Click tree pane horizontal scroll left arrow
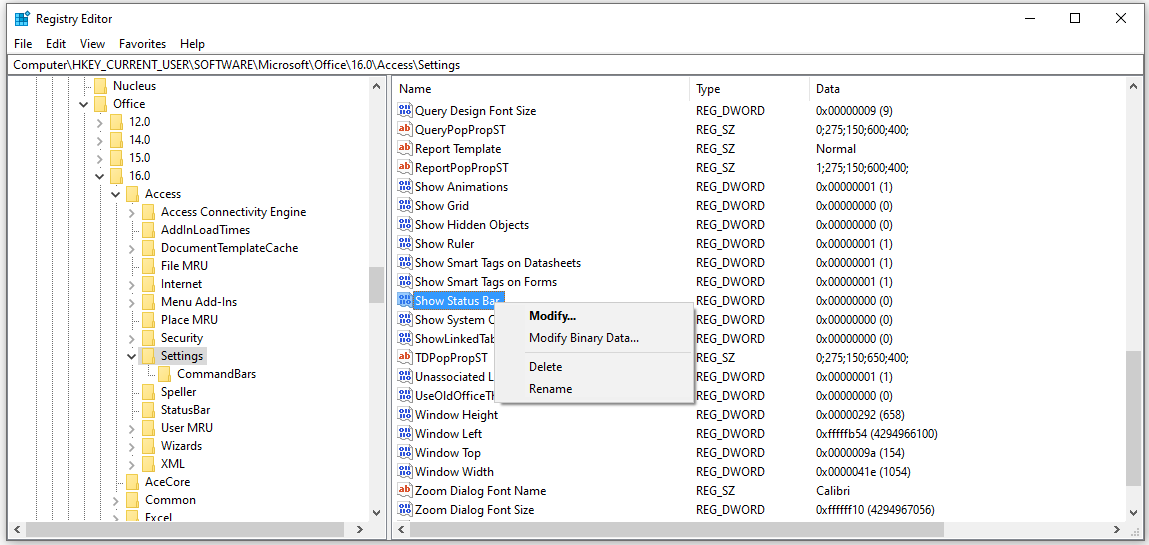 [x=18, y=529]
